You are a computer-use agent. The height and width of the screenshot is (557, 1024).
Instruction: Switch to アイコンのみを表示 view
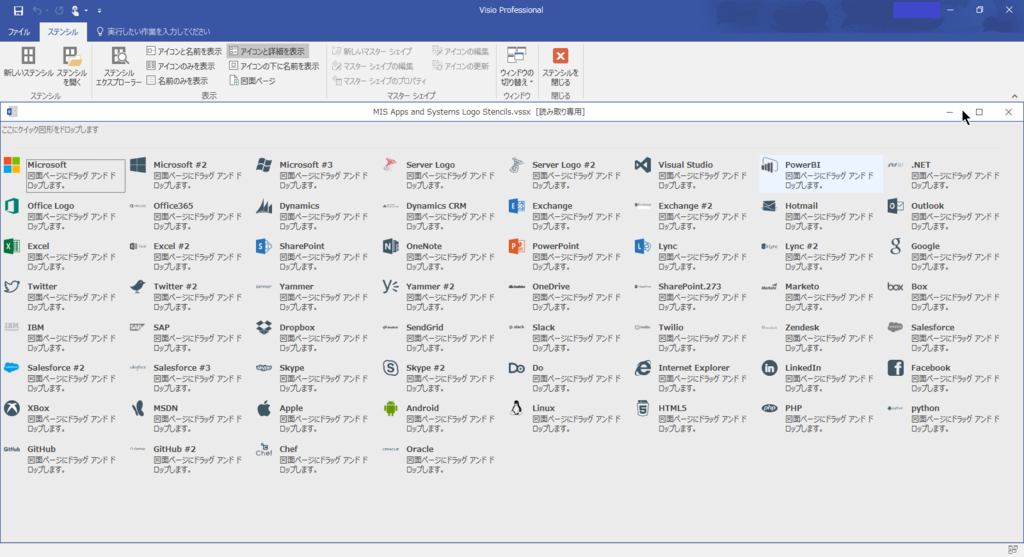[x=181, y=66]
